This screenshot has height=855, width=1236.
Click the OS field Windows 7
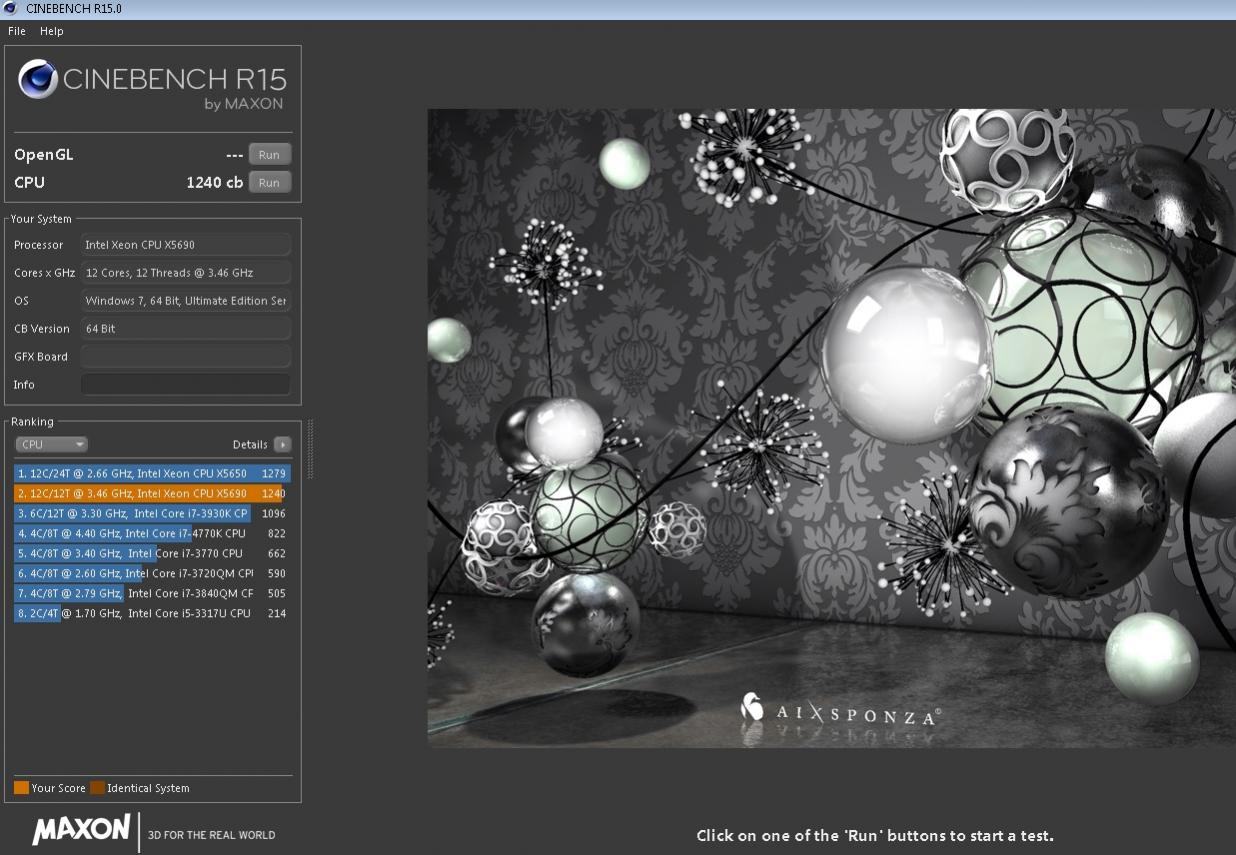(x=186, y=301)
